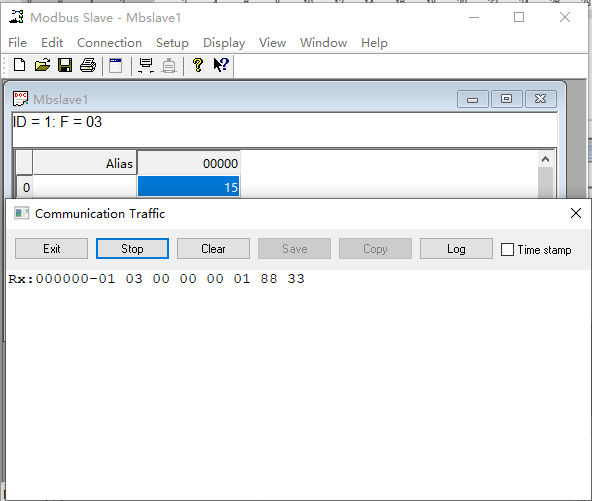The image size is (592, 501).
Task: Click the Connect toolbar icon
Action: pos(146,65)
